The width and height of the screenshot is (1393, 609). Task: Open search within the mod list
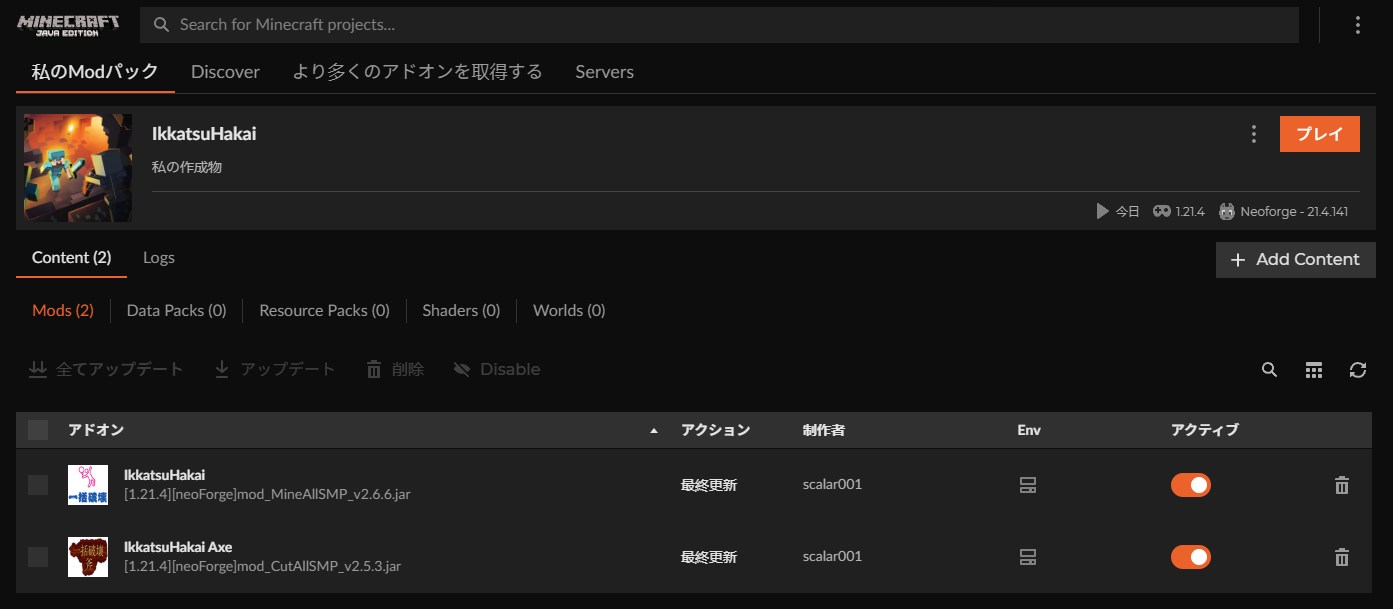(x=1268, y=369)
